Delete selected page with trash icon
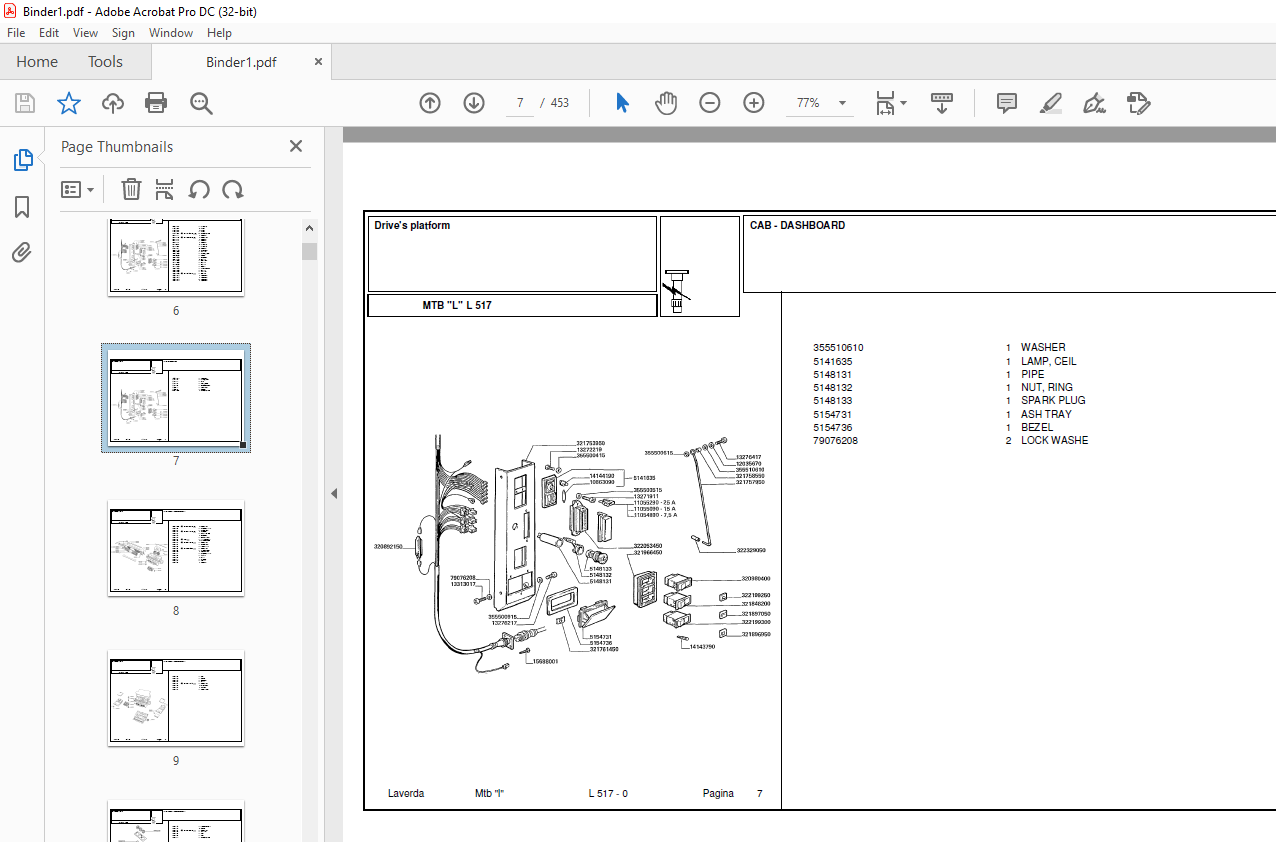1276x842 pixels. click(131, 189)
